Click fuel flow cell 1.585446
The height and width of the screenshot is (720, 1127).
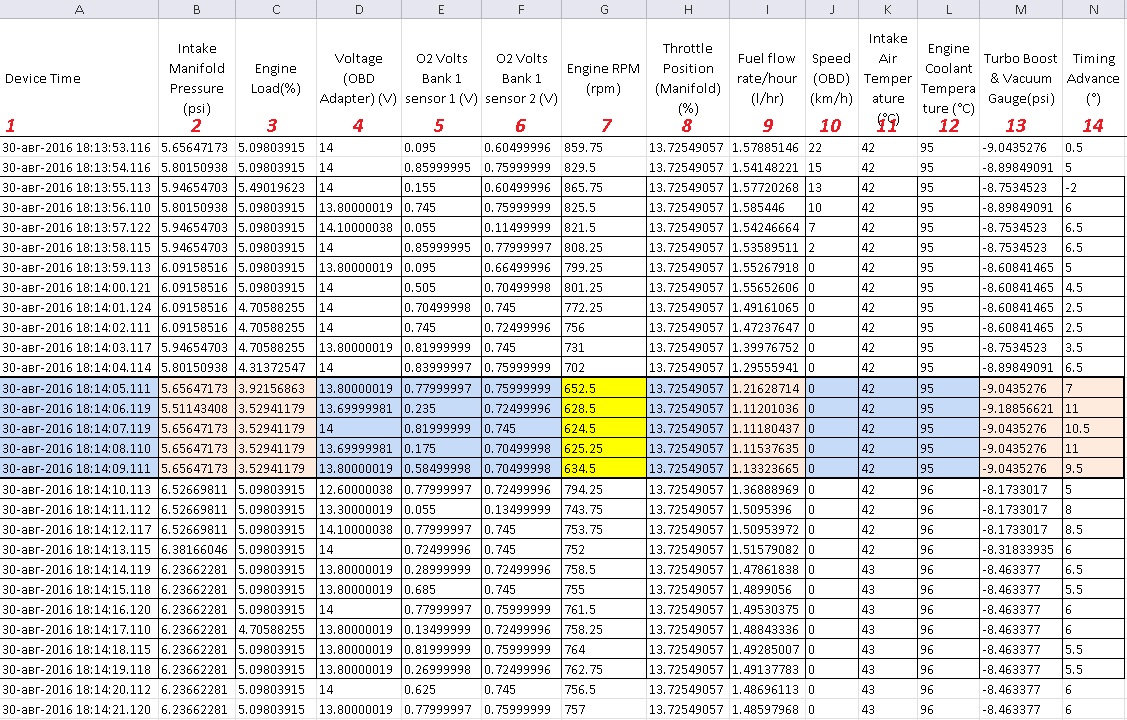pyautogui.click(x=767, y=207)
